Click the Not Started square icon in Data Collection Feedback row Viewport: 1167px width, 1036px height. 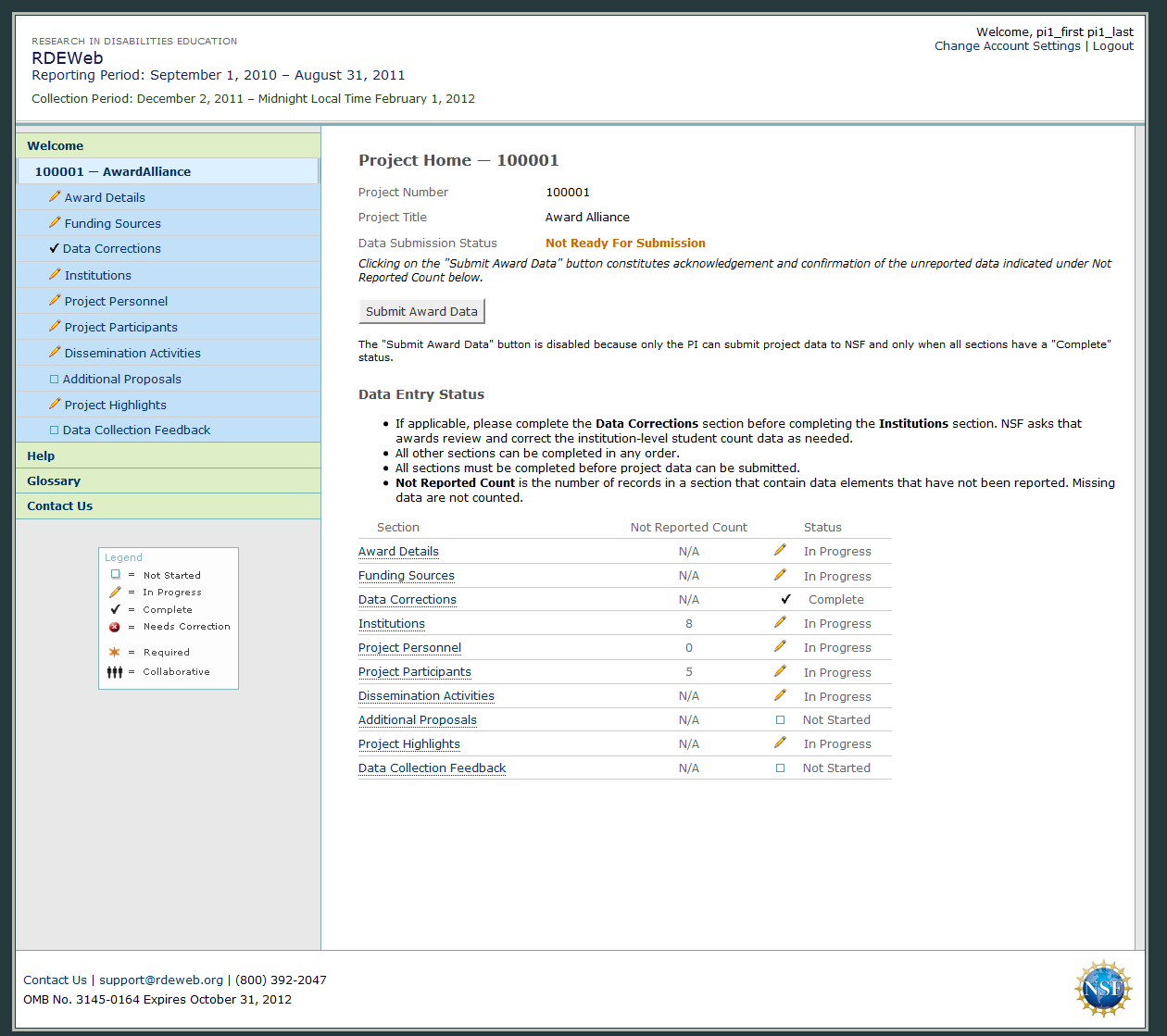tap(780, 768)
